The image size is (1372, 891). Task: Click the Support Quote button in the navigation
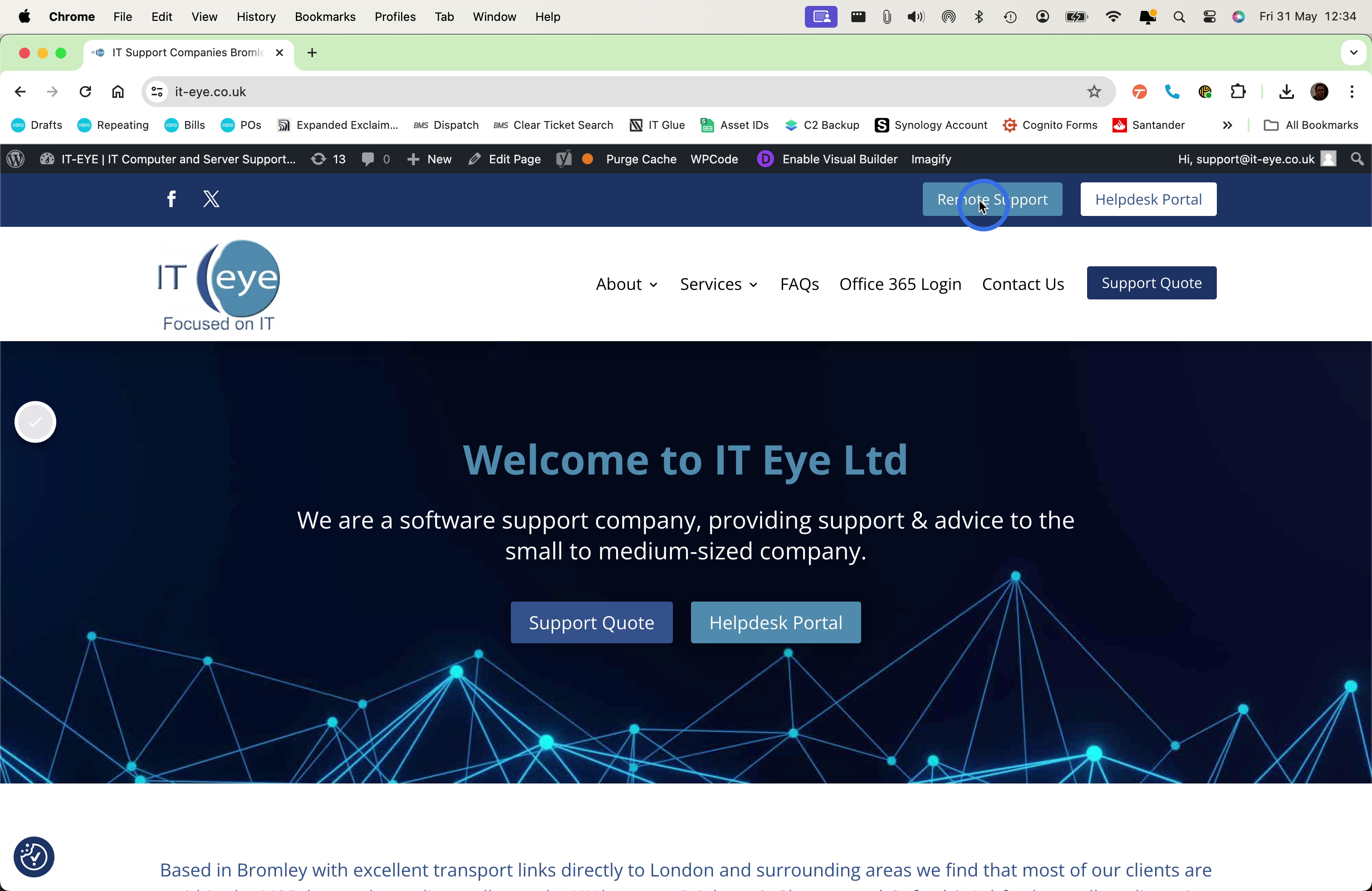[1151, 283]
